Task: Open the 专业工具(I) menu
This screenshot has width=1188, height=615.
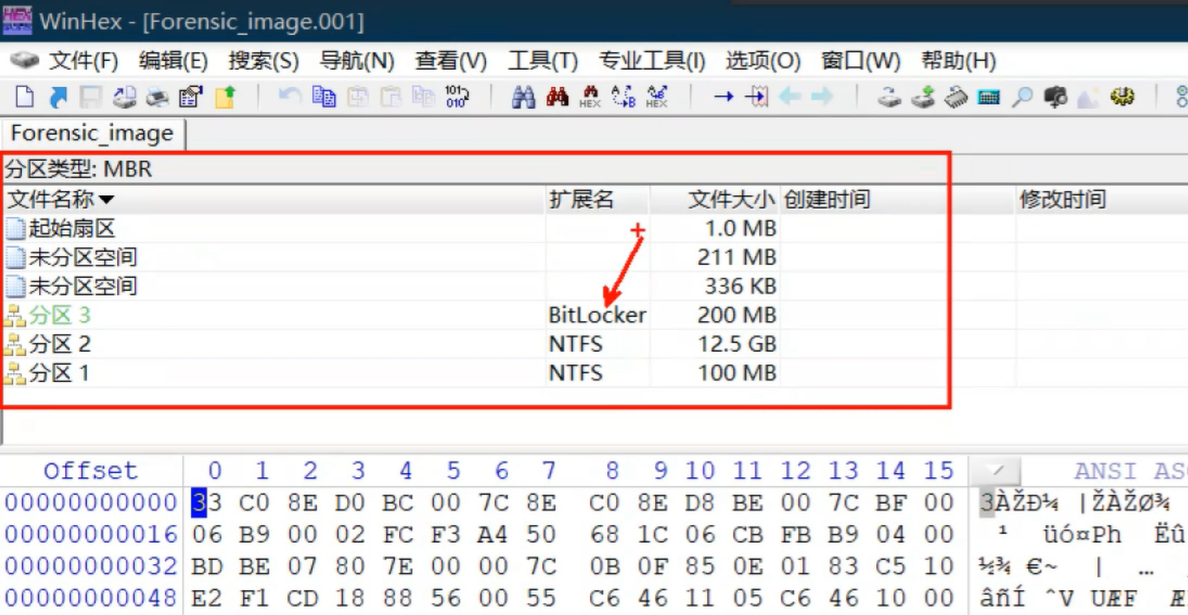Action: pyautogui.click(x=652, y=61)
